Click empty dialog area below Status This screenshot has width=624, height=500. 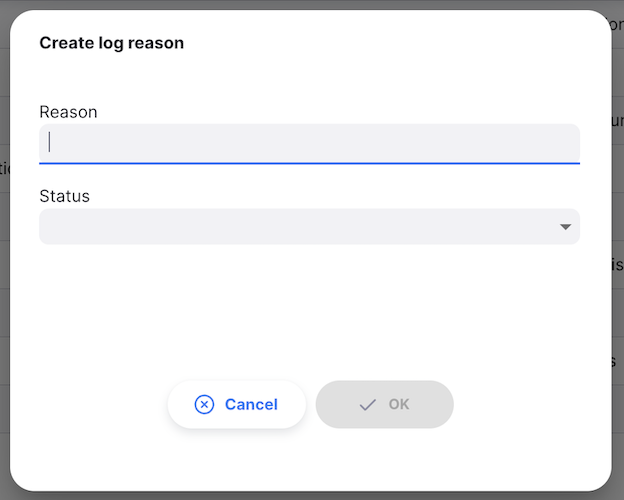click(309, 310)
